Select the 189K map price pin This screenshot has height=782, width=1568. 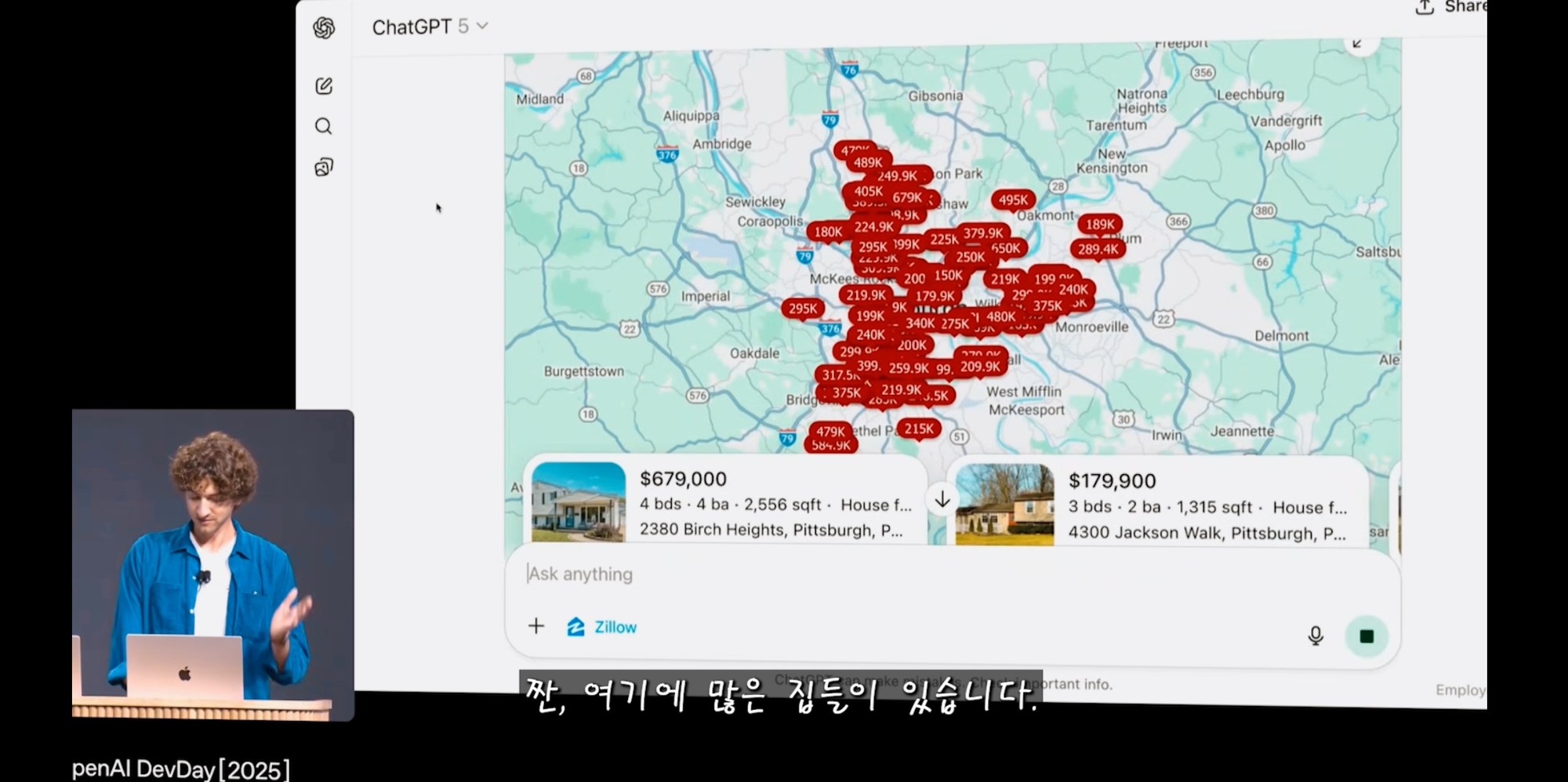coord(1099,224)
